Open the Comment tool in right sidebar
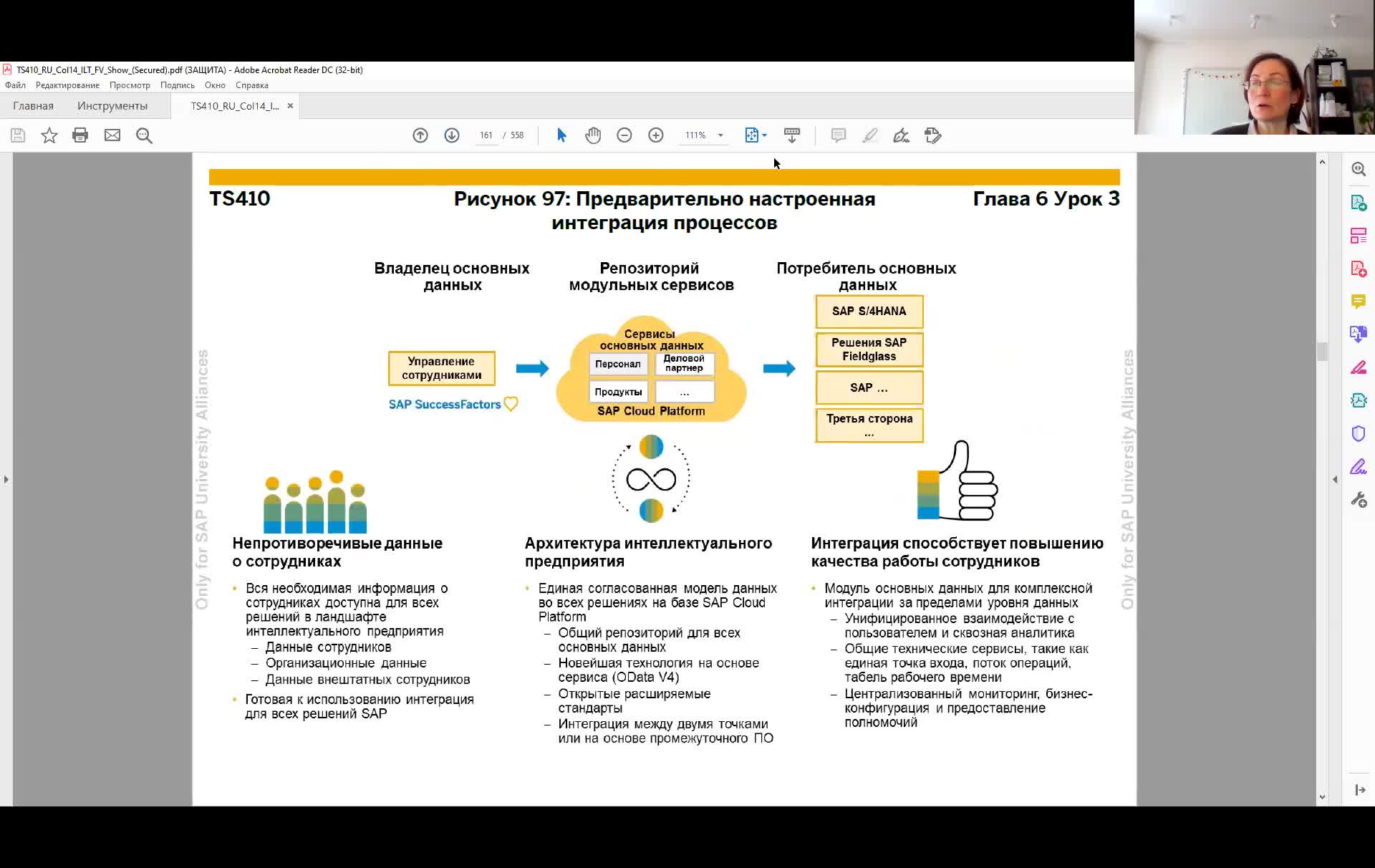The height and width of the screenshot is (868, 1375). (1359, 302)
